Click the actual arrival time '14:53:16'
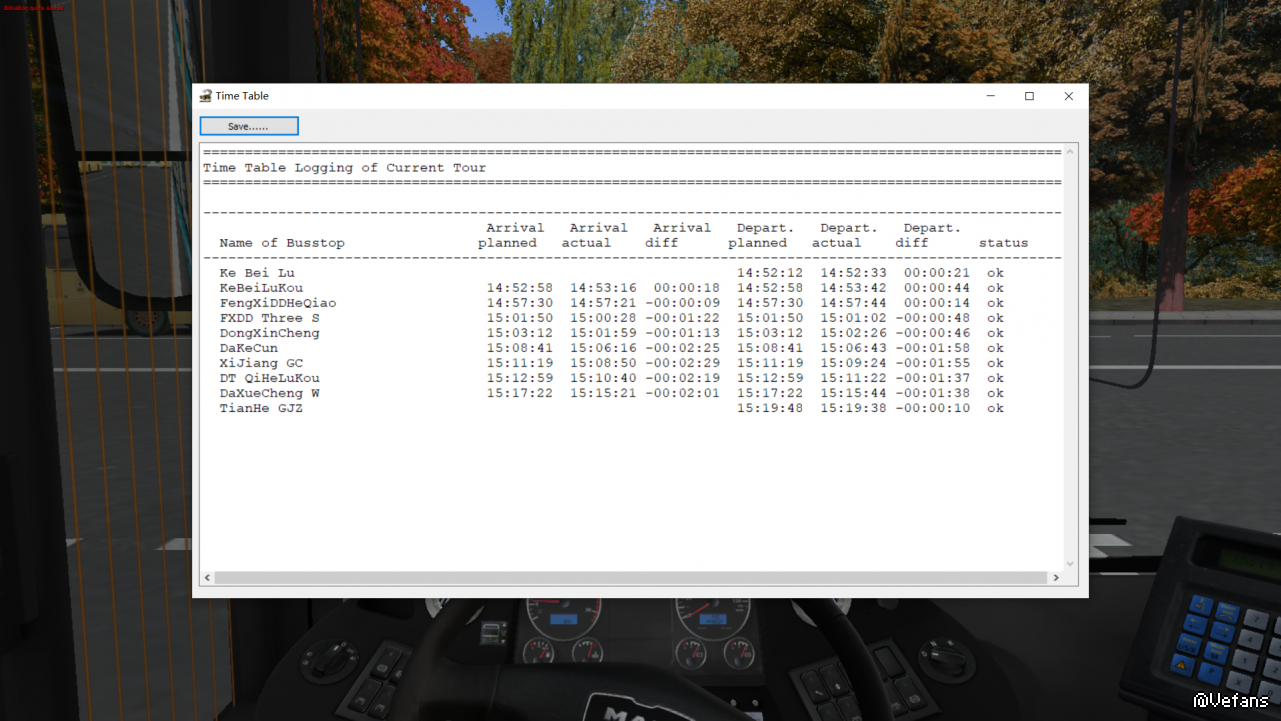Screen dimensions: 1281x721 pyautogui.click(x=603, y=288)
